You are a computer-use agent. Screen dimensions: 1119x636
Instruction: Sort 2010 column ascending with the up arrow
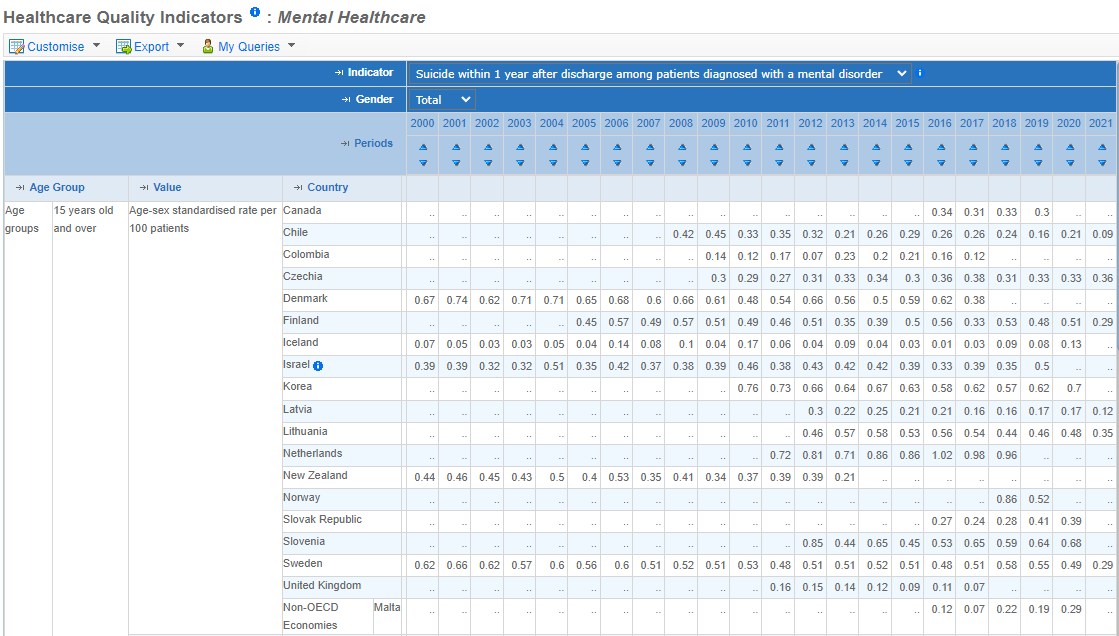click(x=746, y=147)
